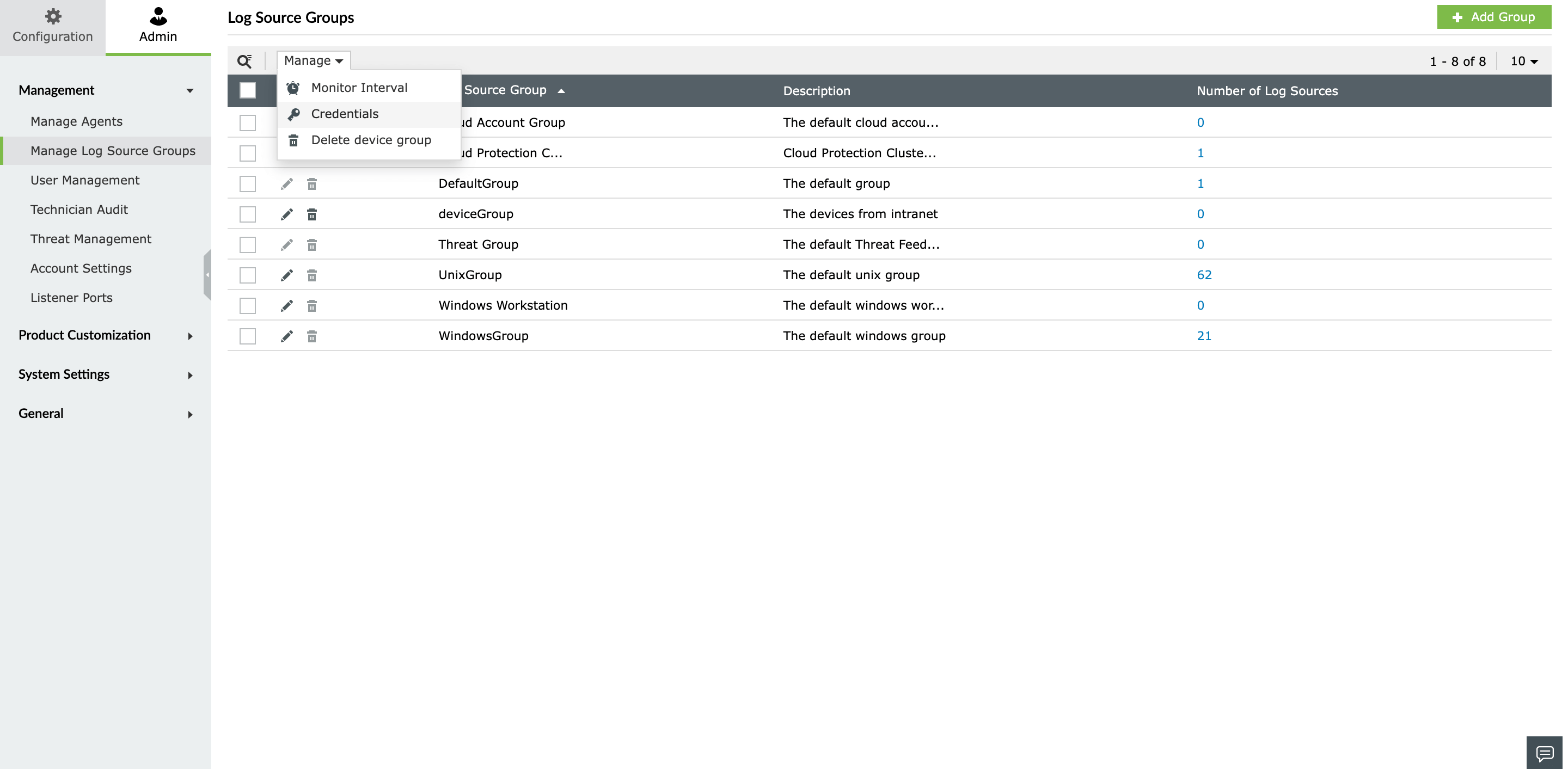Viewport: 1568px width, 769px height.
Task: Check the WindowsGroup row checkbox
Action: click(x=248, y=336)
